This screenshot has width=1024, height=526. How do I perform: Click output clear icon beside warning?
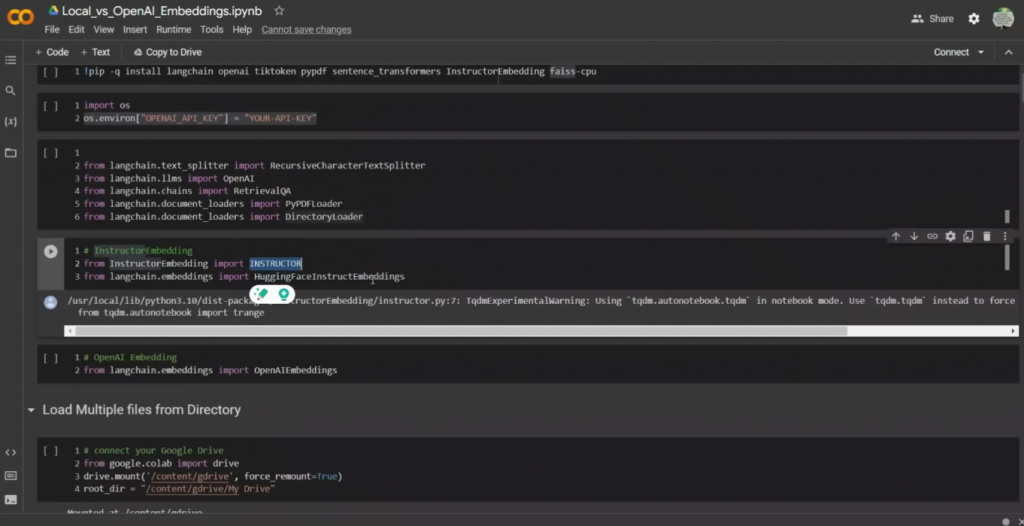click(50, 303)
